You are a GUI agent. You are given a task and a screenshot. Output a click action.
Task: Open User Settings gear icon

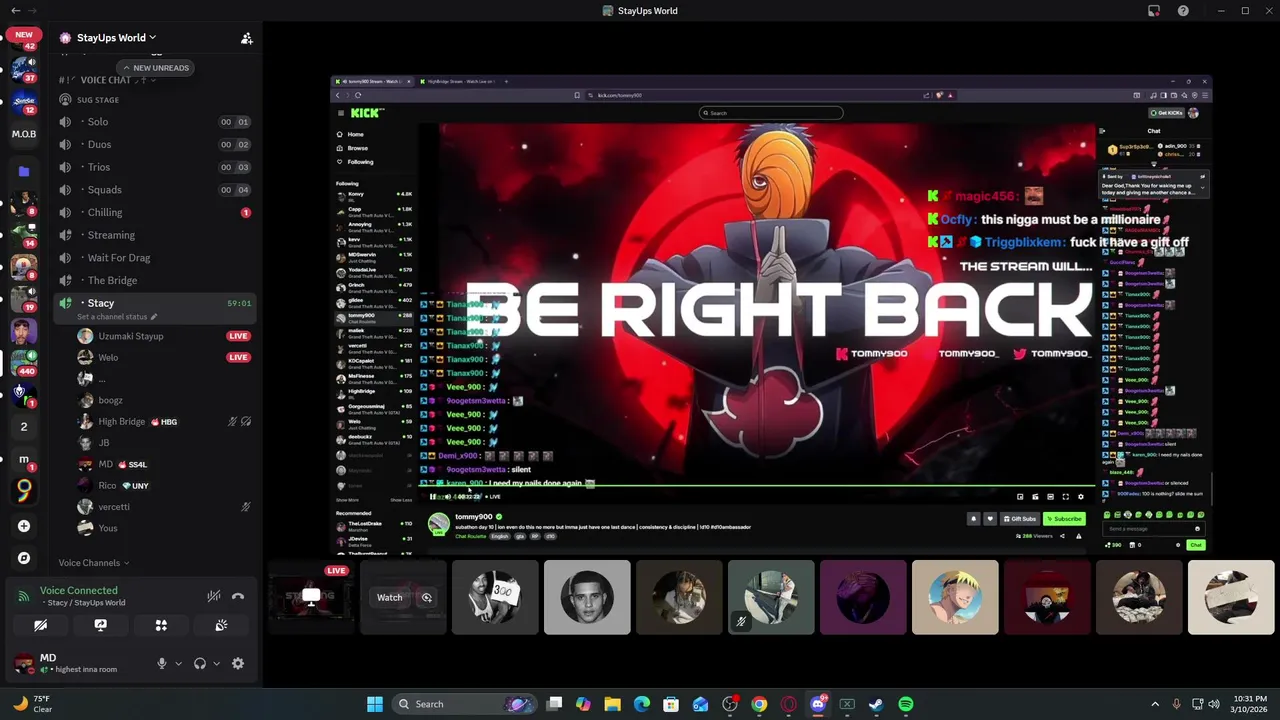[x=238, y=663]
